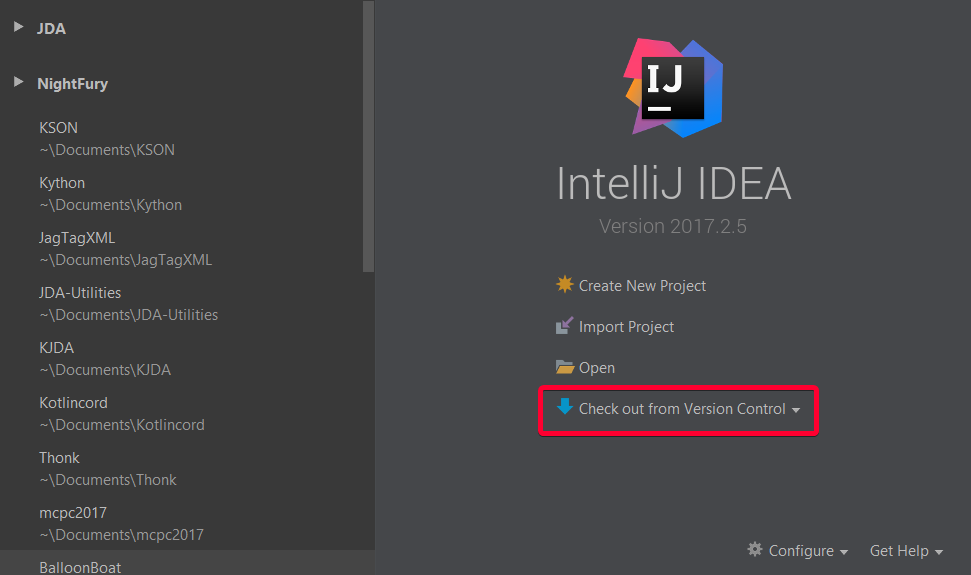This screenshot has height=575, width=971.
Task: Select the highlighted BalloonBoat project
Action: (80, 566)
